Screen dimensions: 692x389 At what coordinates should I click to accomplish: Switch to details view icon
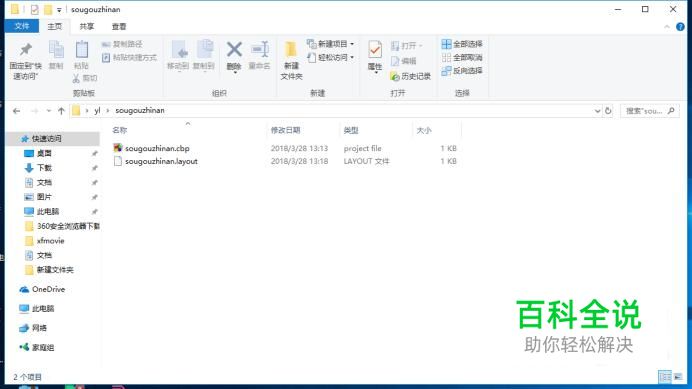click(665, 377)
